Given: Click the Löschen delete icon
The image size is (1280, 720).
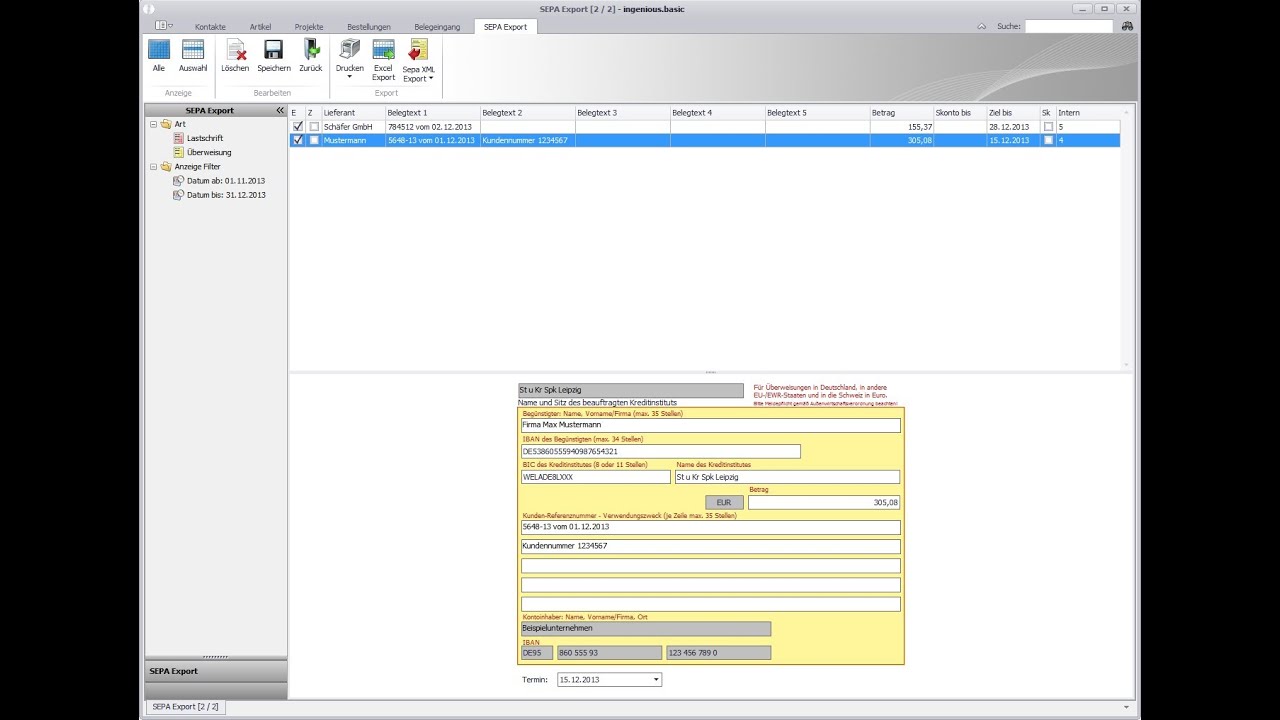Looking at the screenshot, I should (x=235, y=50).
